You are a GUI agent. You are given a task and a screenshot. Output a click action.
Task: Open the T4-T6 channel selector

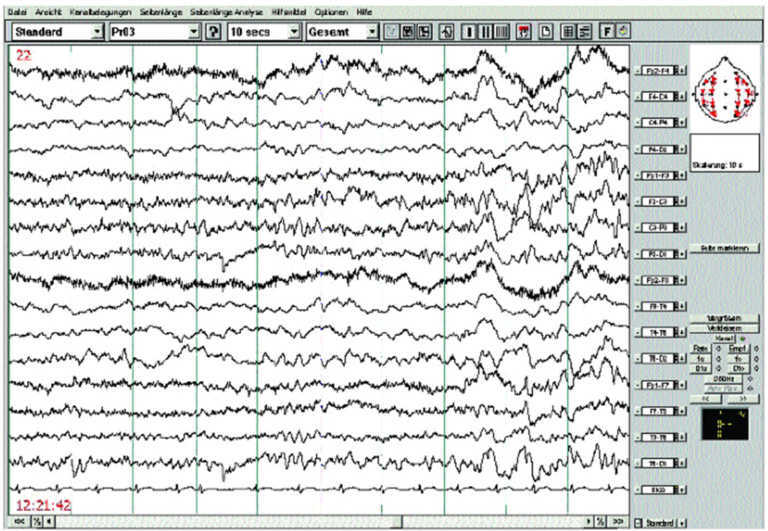click(x=659, y=333)
